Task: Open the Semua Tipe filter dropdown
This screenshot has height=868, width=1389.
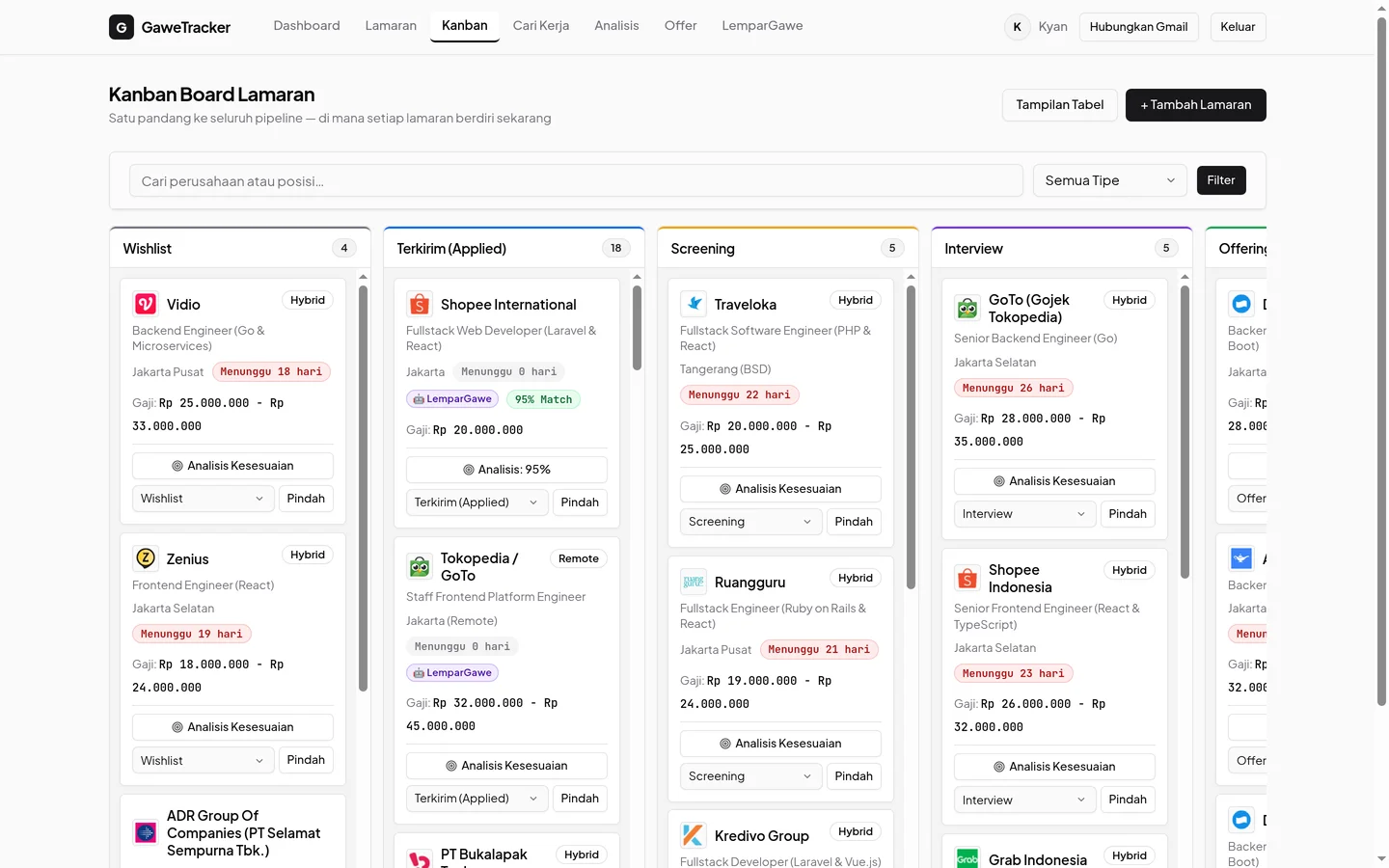Action: click(x=1110, y=180)
